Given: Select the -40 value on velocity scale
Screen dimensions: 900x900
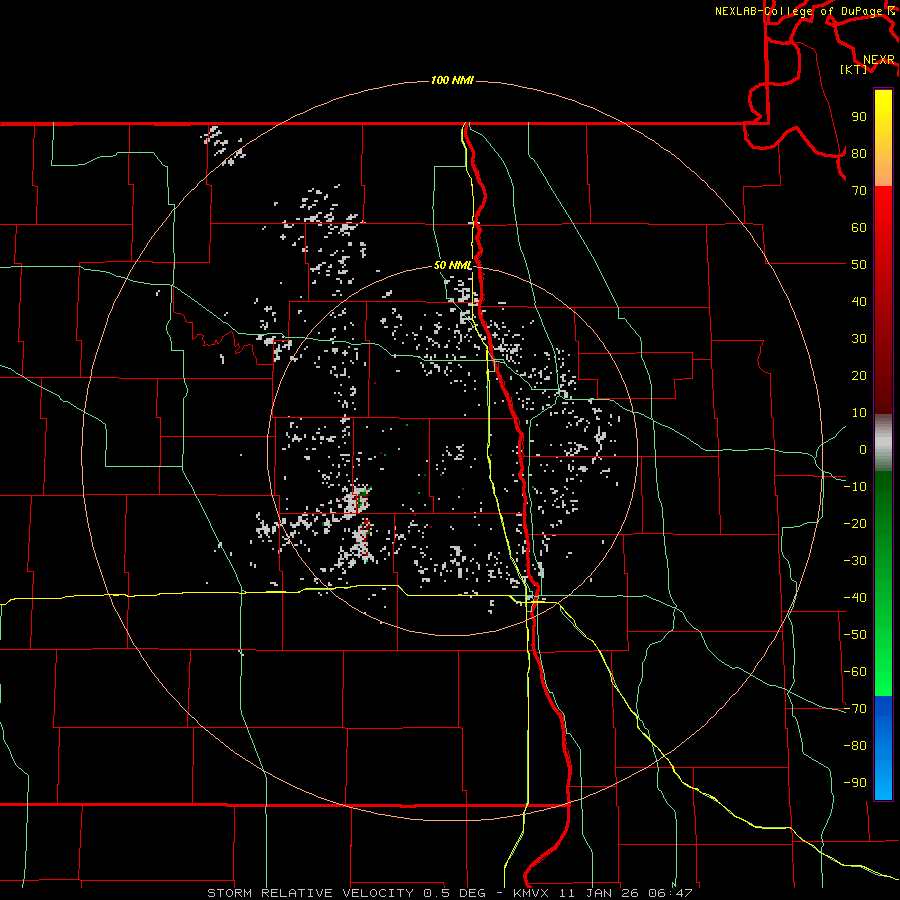Looking at the screenshot, I should tap(855, 598).
